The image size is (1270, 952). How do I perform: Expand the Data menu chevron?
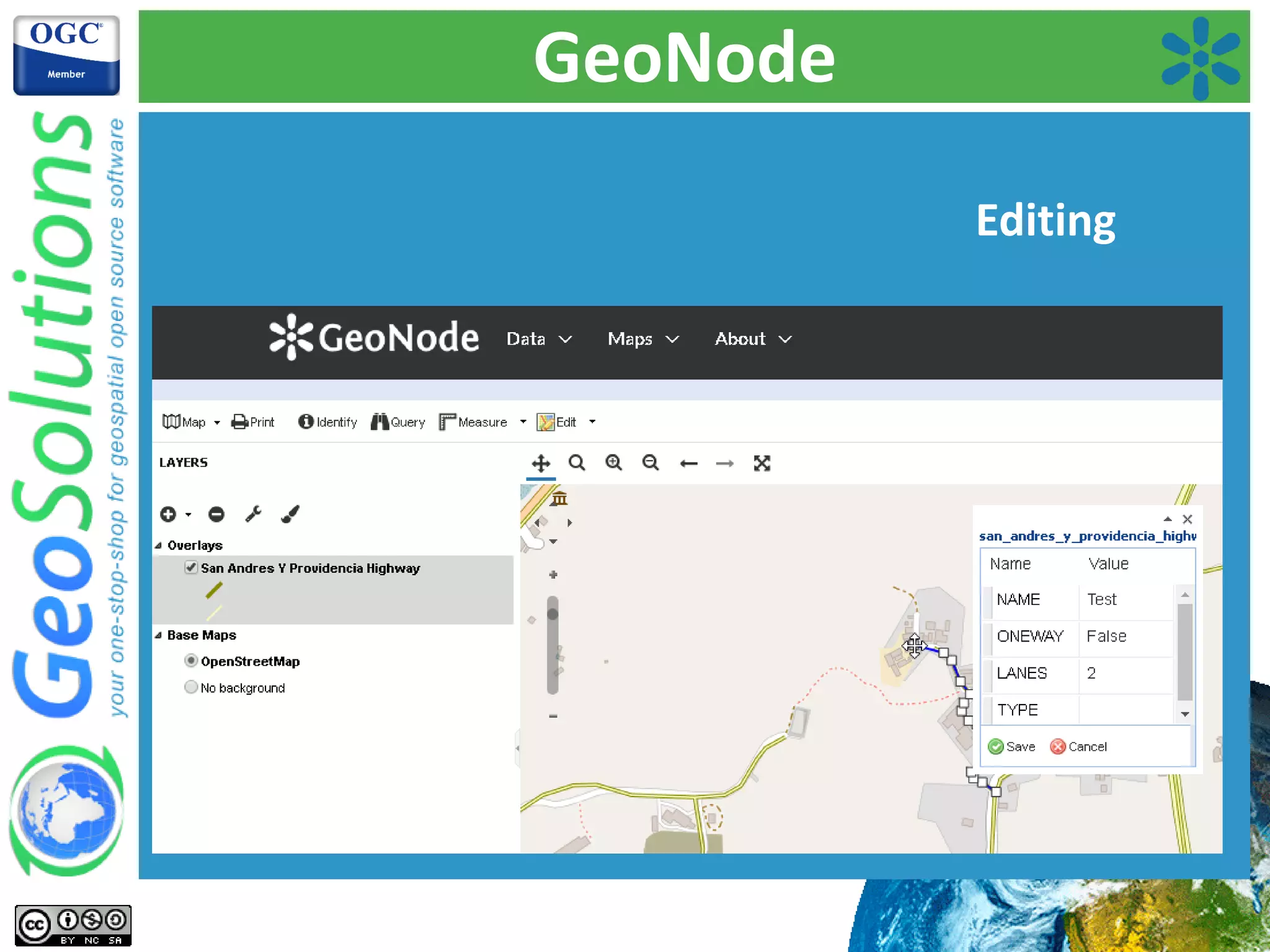click(x=565, y=340)
